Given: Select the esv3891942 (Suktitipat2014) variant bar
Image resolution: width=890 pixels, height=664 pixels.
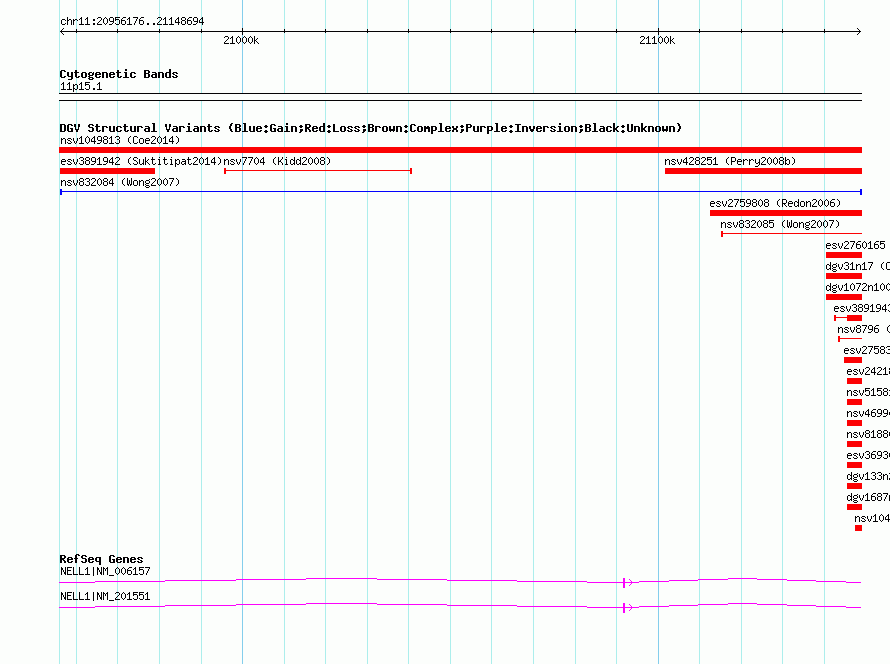Looking at the screenshot, I should (x=107, y=171).
